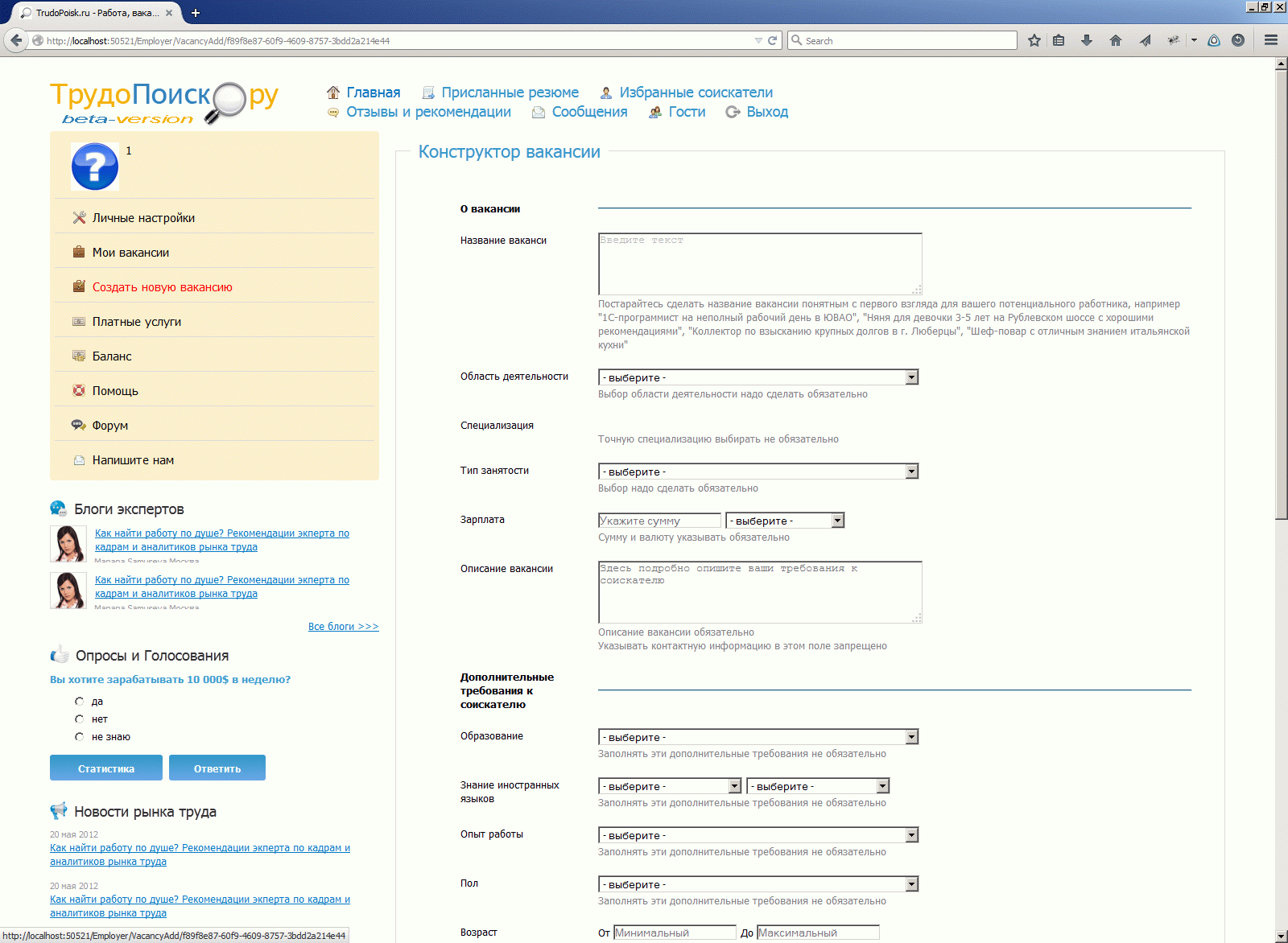Click the chat bubble icon beside Форум

pos(79,425)
